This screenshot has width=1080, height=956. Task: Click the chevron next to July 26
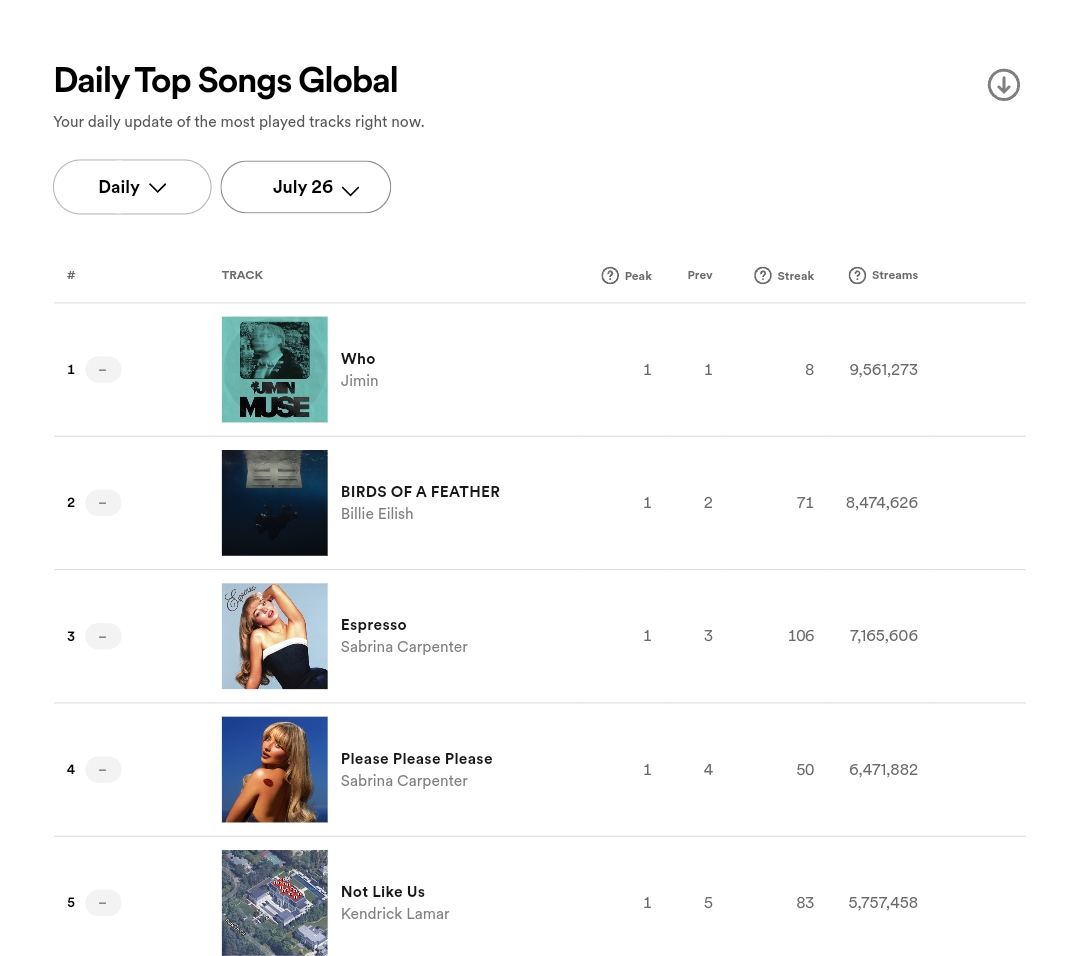351,191
